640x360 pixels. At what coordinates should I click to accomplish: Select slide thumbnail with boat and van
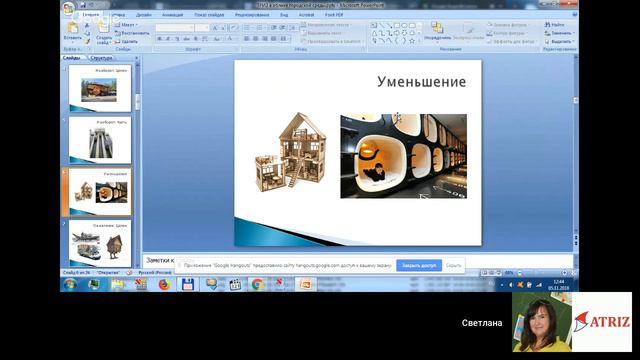(x=100, y=244)
